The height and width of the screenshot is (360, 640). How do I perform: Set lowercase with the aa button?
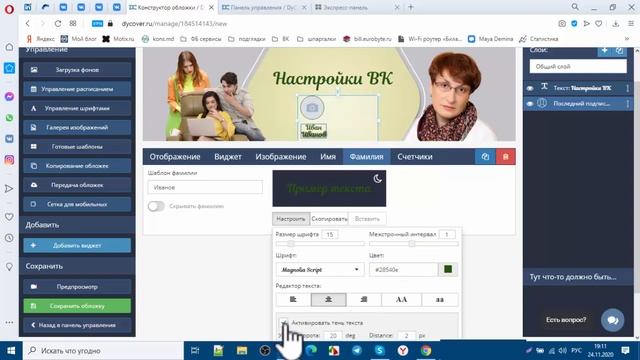pyautogui.click(x=440, y=300)
